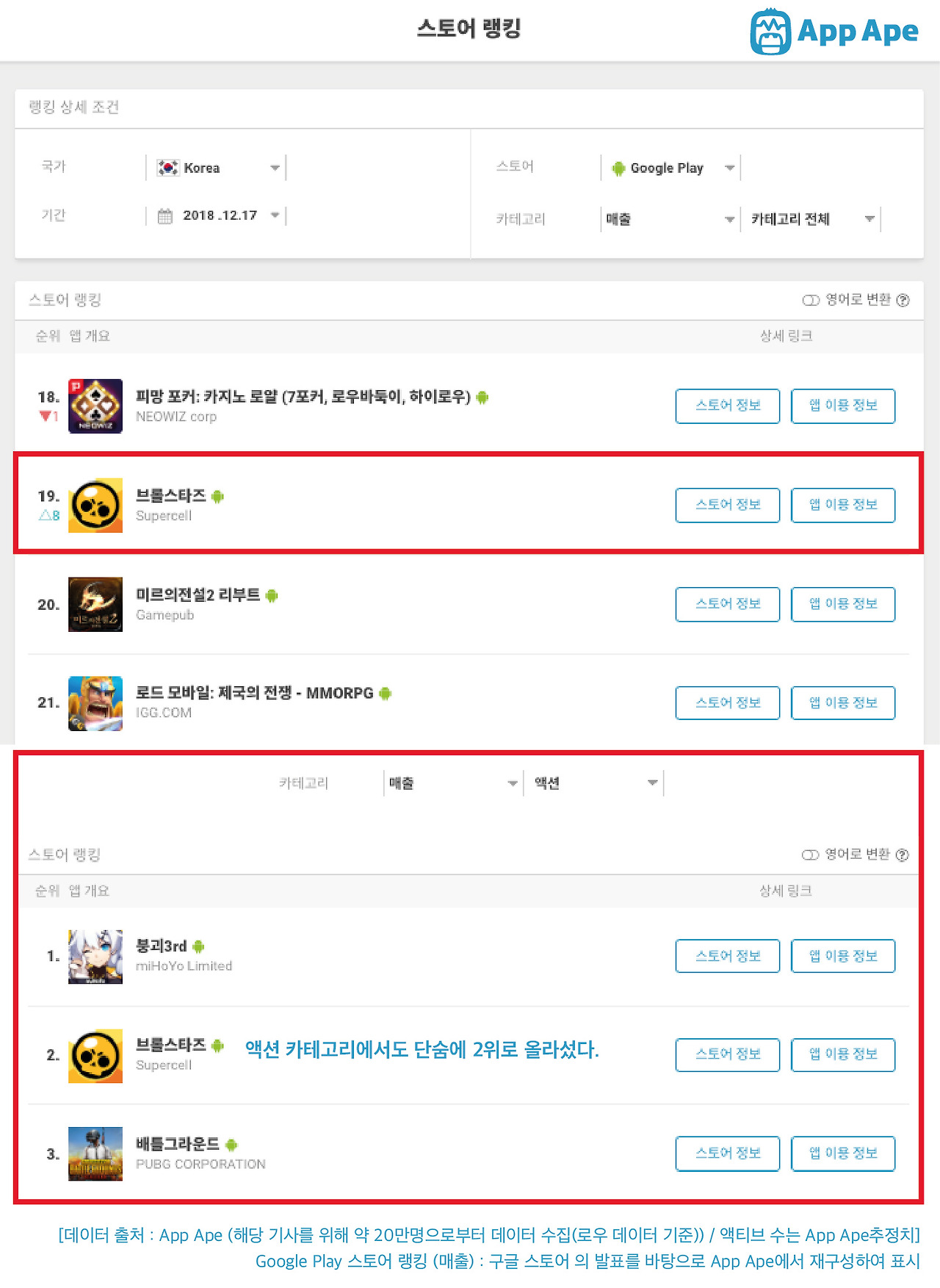This screenshot has height=1288, width=940.
Task: Click 스토어 정보 for 붕괴3rd
Action: click(728, 956)
